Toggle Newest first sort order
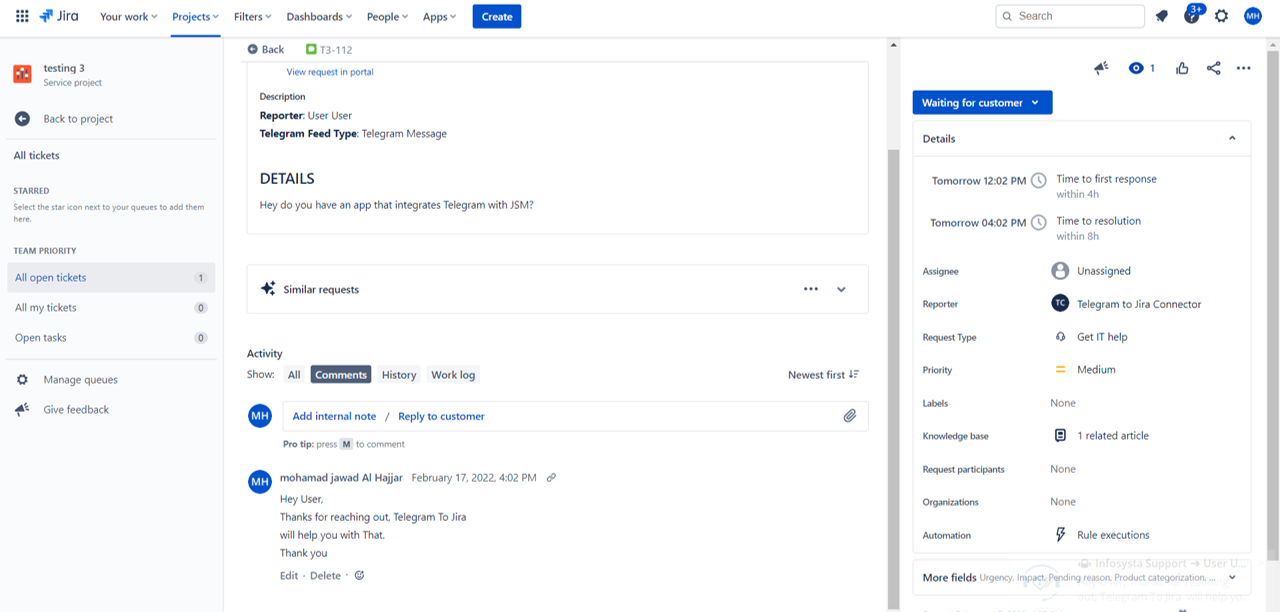 [823, 375]
